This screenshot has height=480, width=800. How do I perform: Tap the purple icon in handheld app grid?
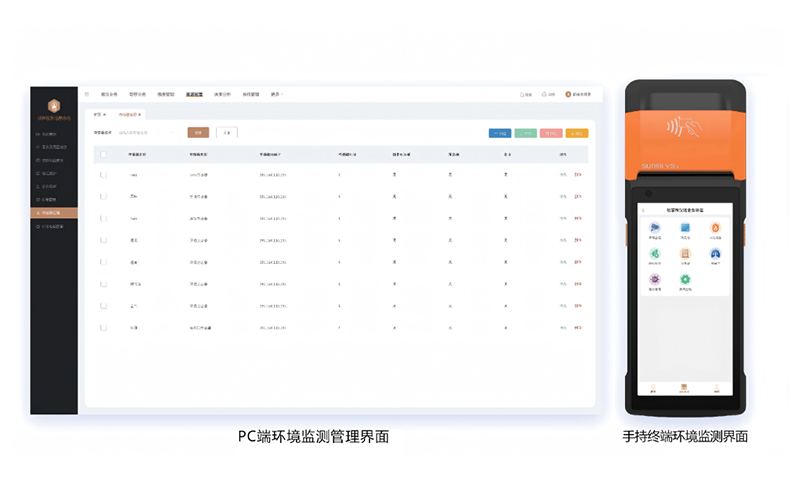click(655, 279)
